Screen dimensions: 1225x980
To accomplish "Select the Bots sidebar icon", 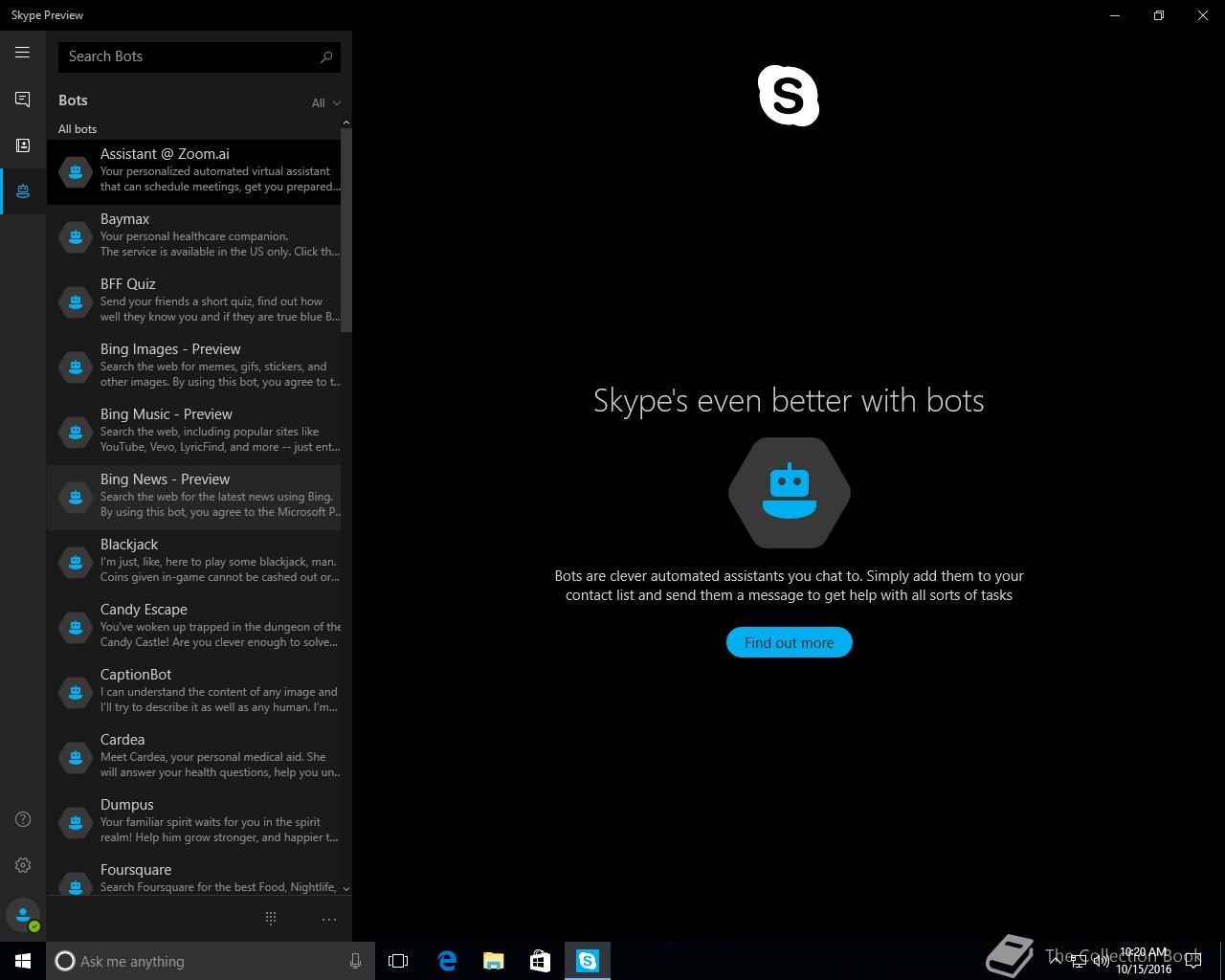I will click(x=22, y=191).
